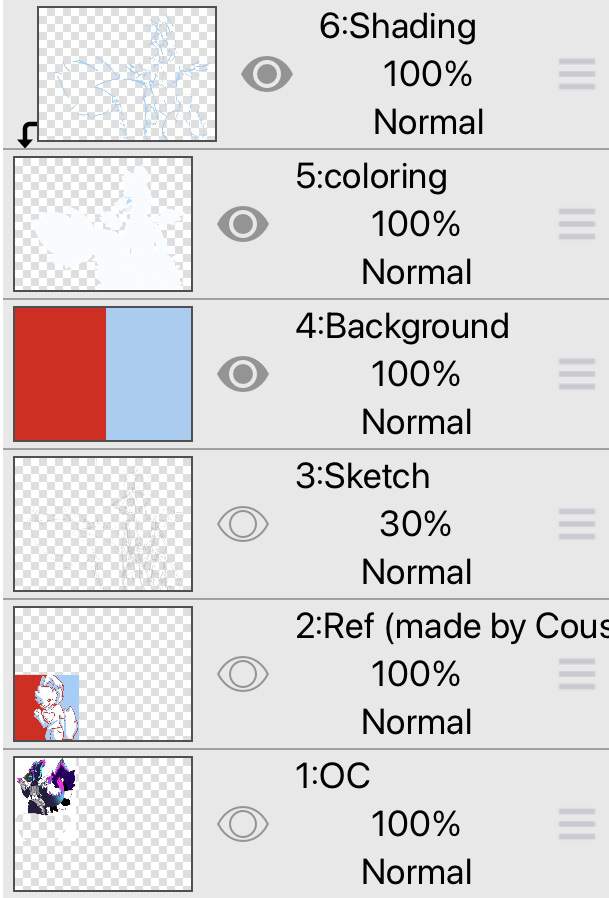The width and height of the screenshot is (609, 898).
Task: Click the Ref layer drag handle
Action: (577, 674)
